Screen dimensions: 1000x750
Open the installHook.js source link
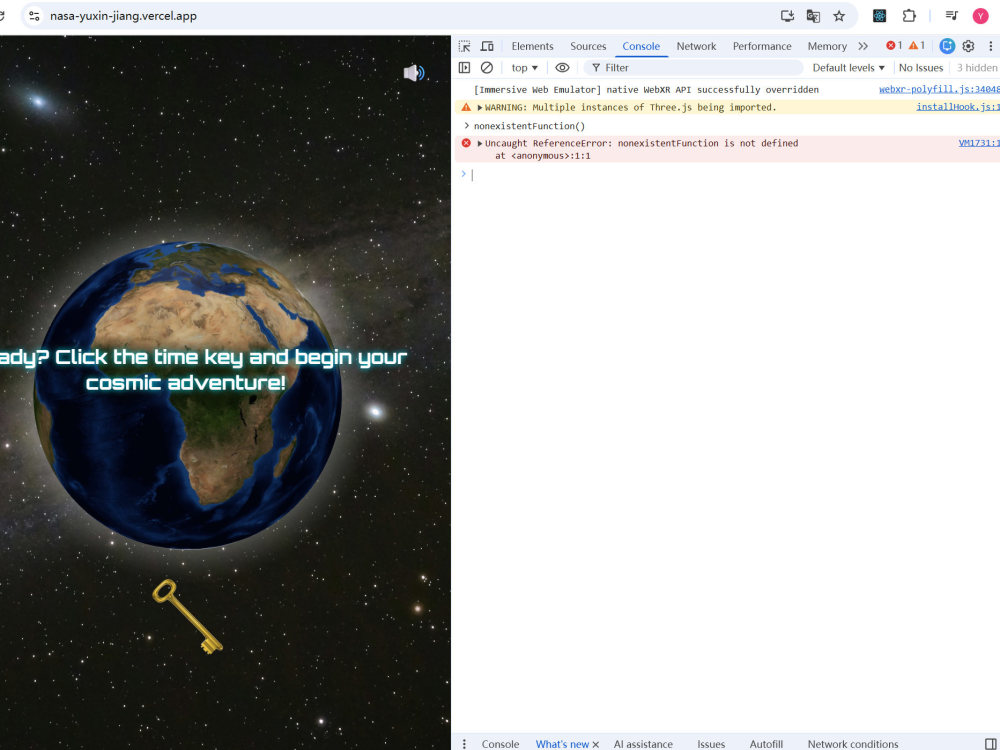click(x=957, y=107)
